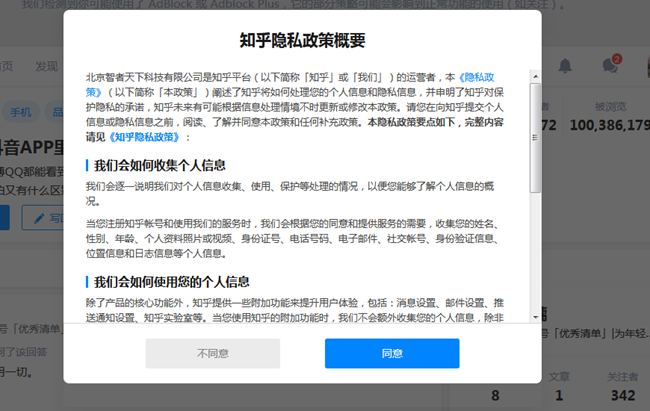Viewport: 650px width, 411px height.
Task: Open the 《知乎隐私政策》 full policy link
Action: click(x=144, y=137)
